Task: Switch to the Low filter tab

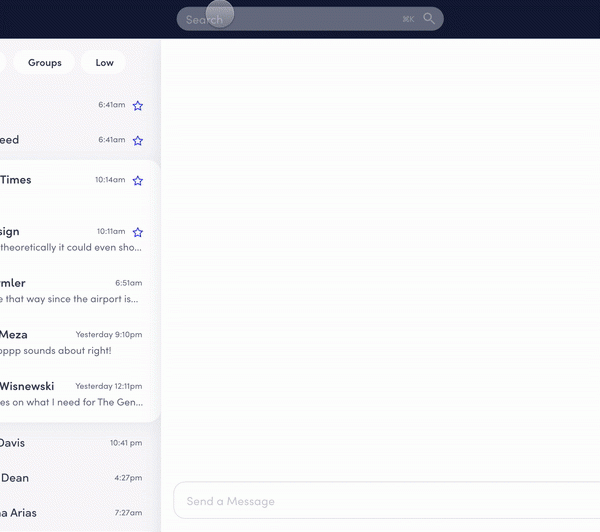Action: [x=104, y=63]
